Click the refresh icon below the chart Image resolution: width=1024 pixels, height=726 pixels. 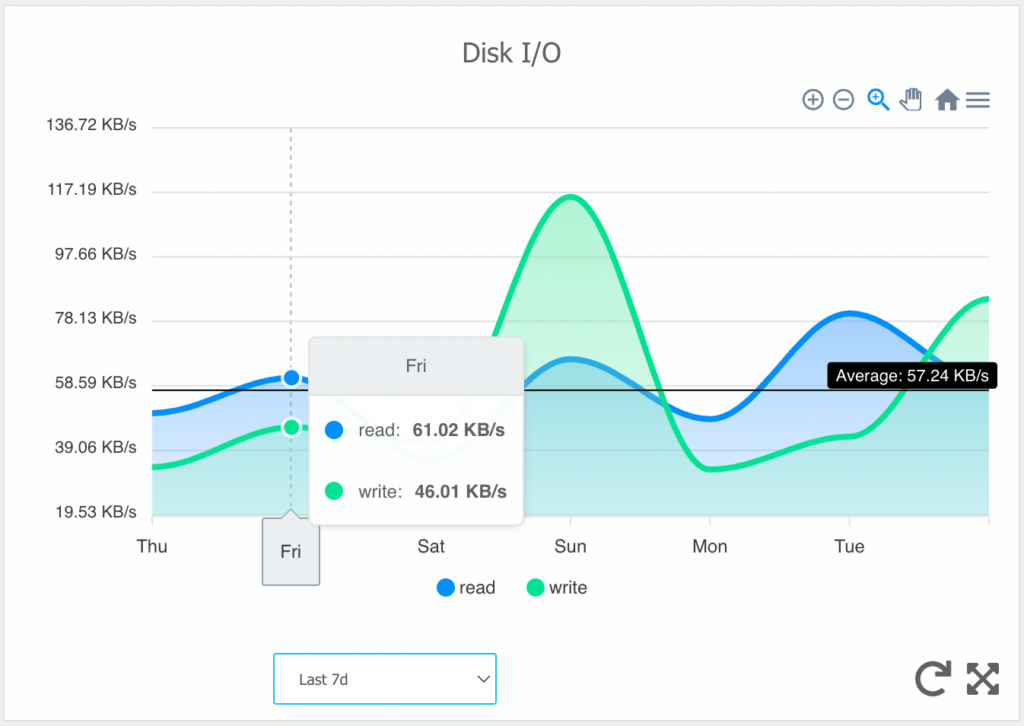(932, 678)
